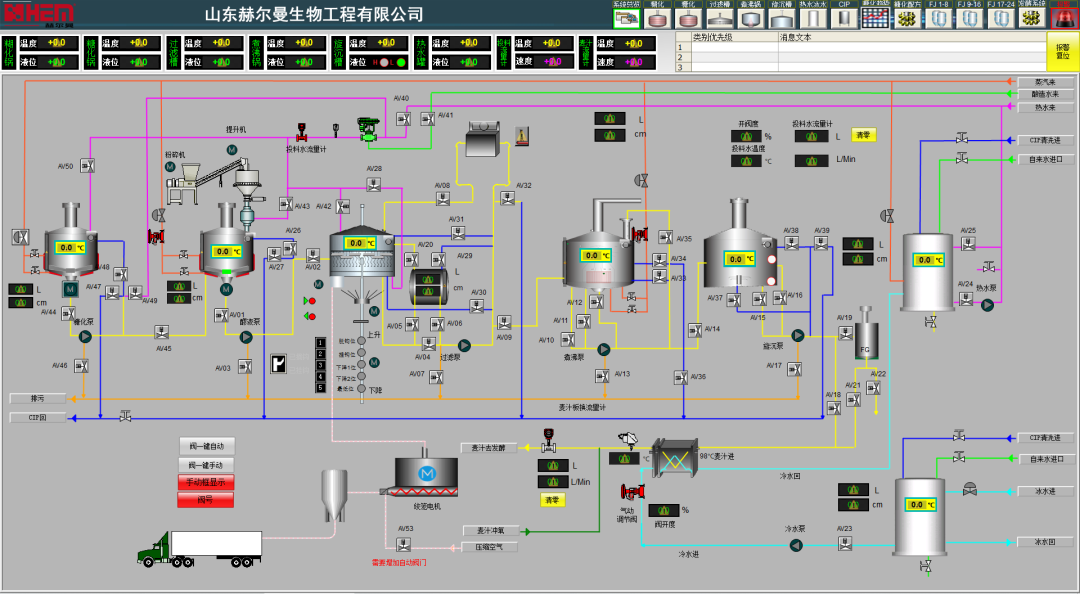Viewport: 1080px width, 594px height.
Task: Toggle valve AV25
Action: (968, 243)
